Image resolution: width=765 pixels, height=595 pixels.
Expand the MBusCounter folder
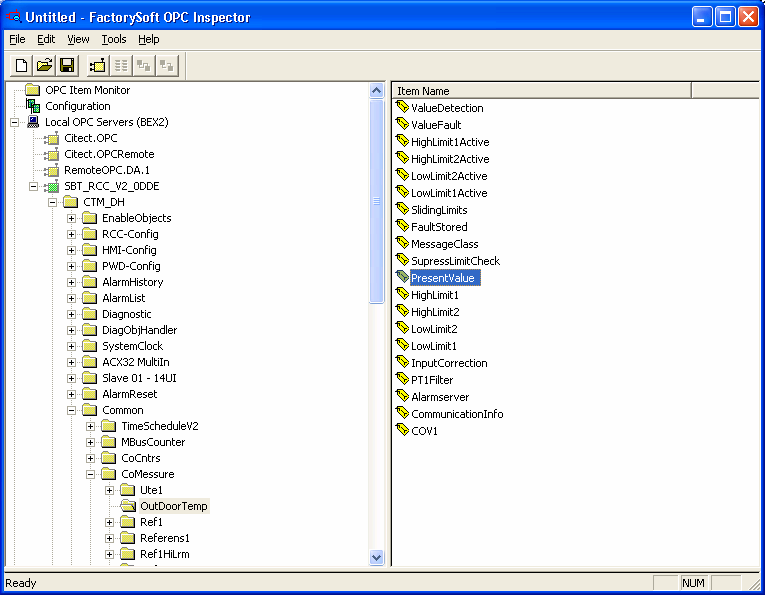point(90,442)
